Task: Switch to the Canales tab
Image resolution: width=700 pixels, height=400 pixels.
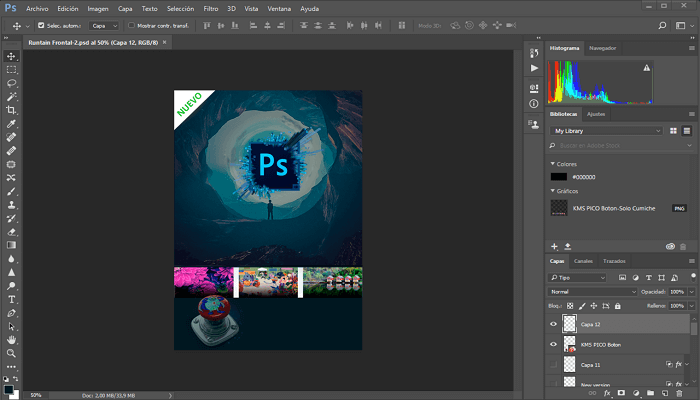Action: [x=582, y=261]
